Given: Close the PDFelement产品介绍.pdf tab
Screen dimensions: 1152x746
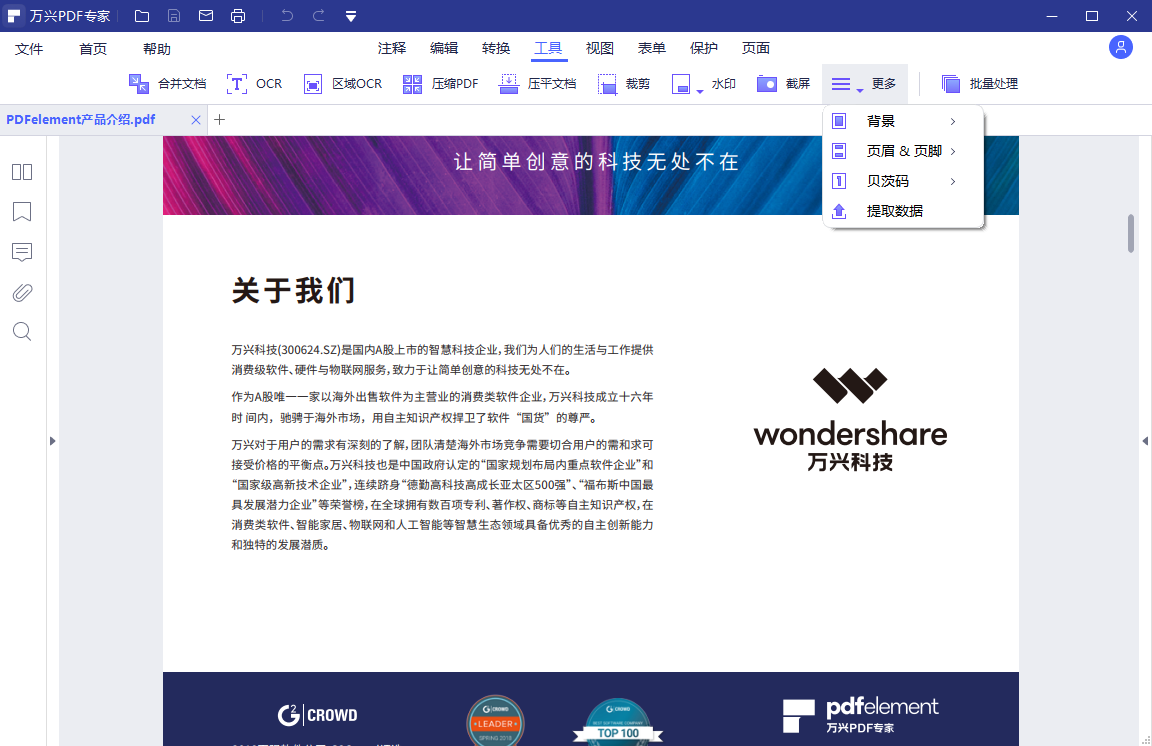Looking at the screenshot, I should [196, 120].
